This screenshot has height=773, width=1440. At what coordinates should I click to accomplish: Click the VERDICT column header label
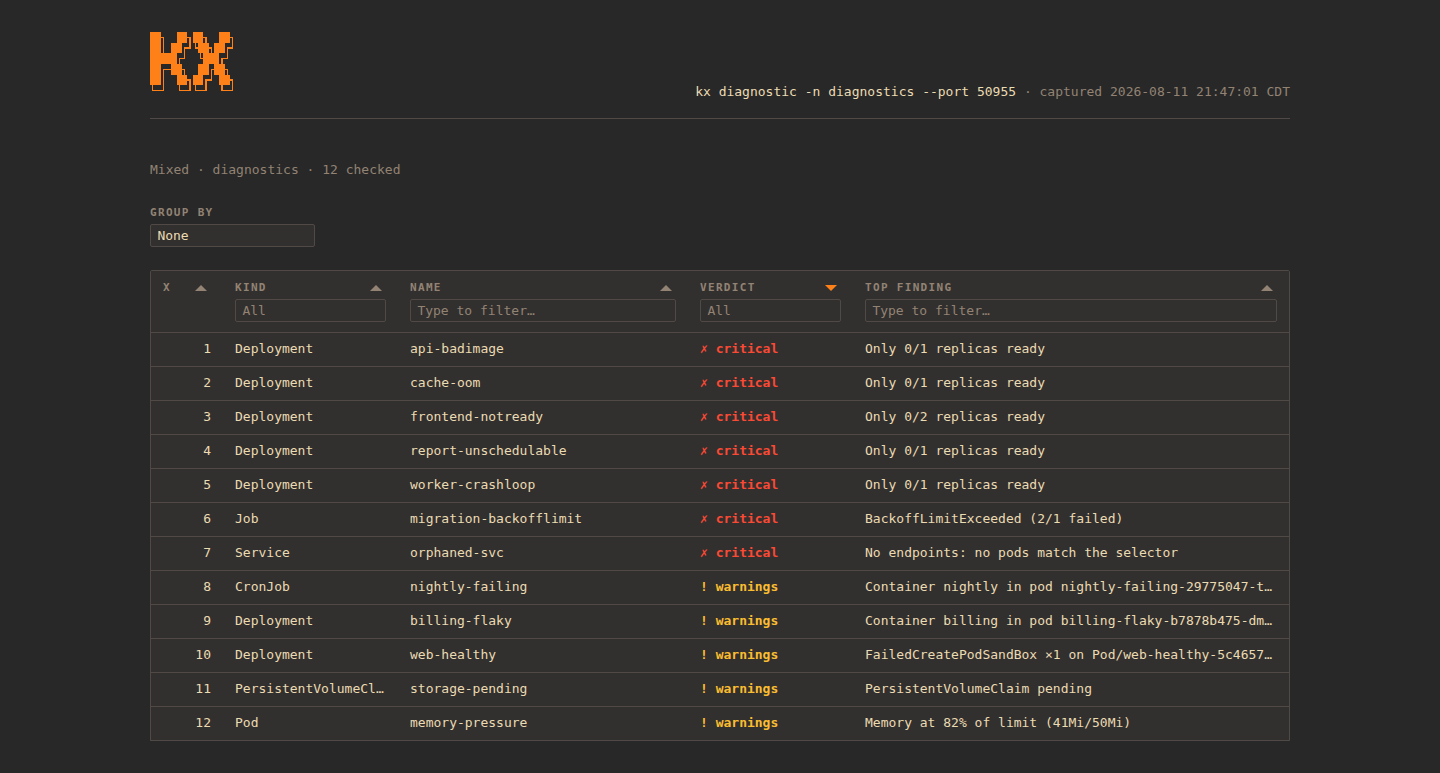click(727, 287)
